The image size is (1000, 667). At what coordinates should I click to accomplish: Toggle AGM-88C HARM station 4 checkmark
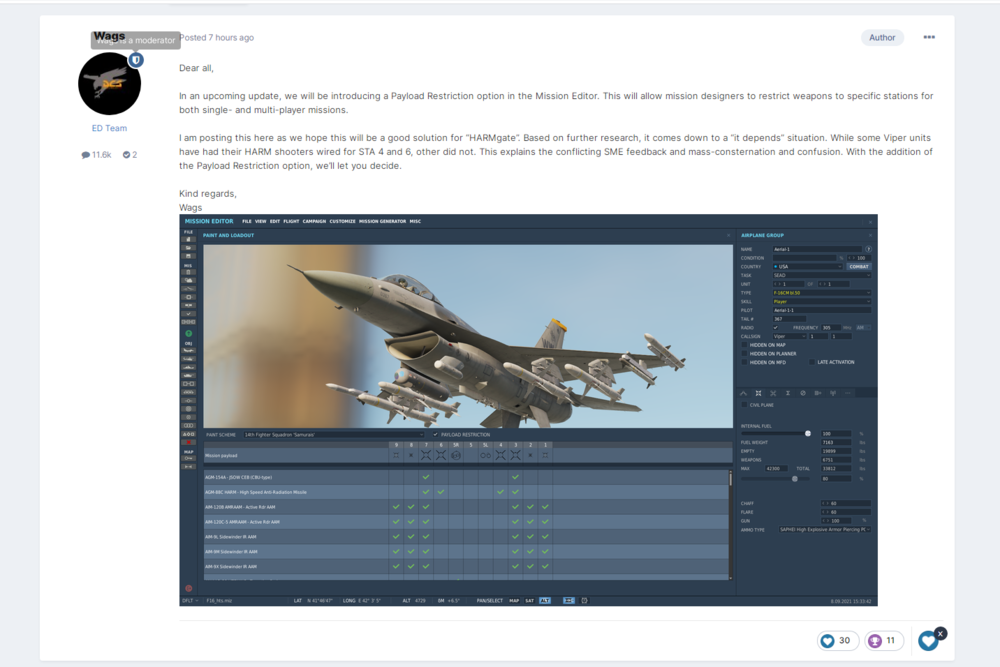pos(501,492)
